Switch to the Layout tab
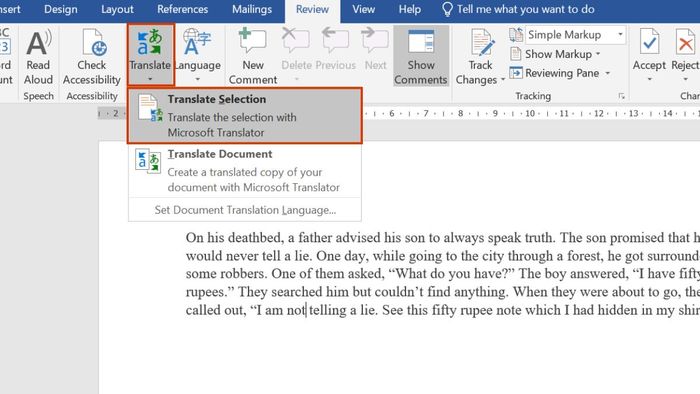Screen dimensions: 700x394 117,9
